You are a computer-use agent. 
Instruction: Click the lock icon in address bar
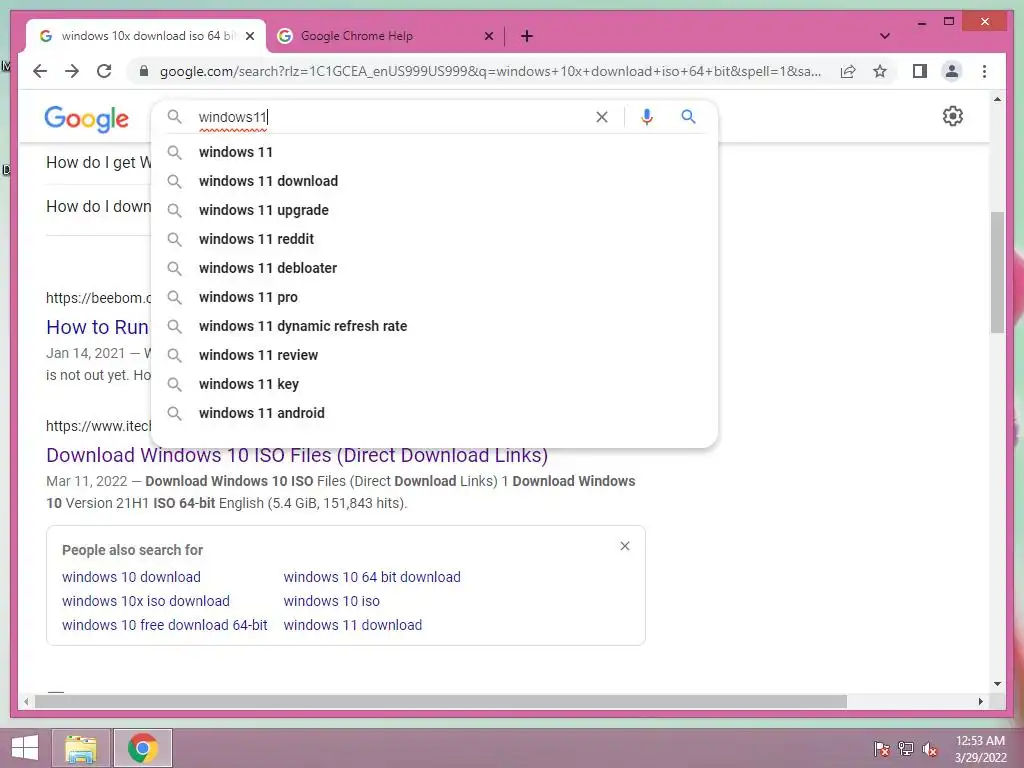click(144, 71)
